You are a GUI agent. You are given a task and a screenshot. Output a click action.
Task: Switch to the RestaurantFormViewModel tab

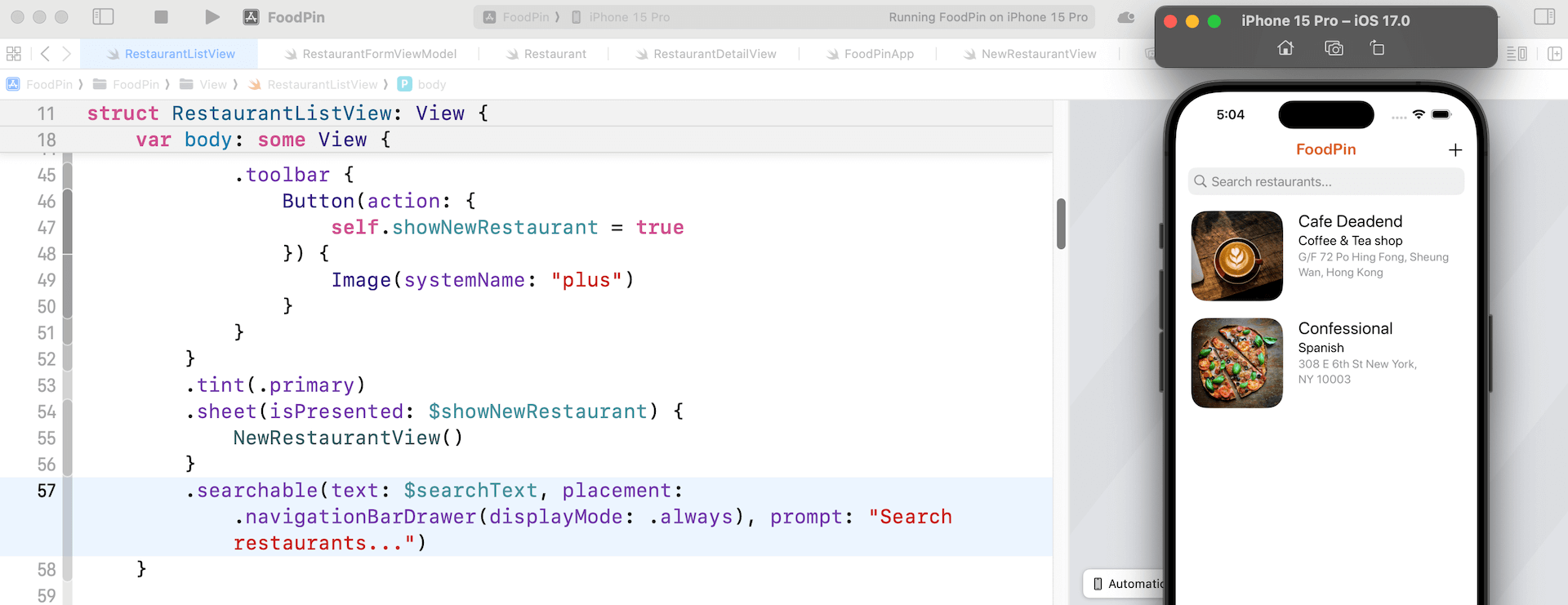(x=378, y=54)
